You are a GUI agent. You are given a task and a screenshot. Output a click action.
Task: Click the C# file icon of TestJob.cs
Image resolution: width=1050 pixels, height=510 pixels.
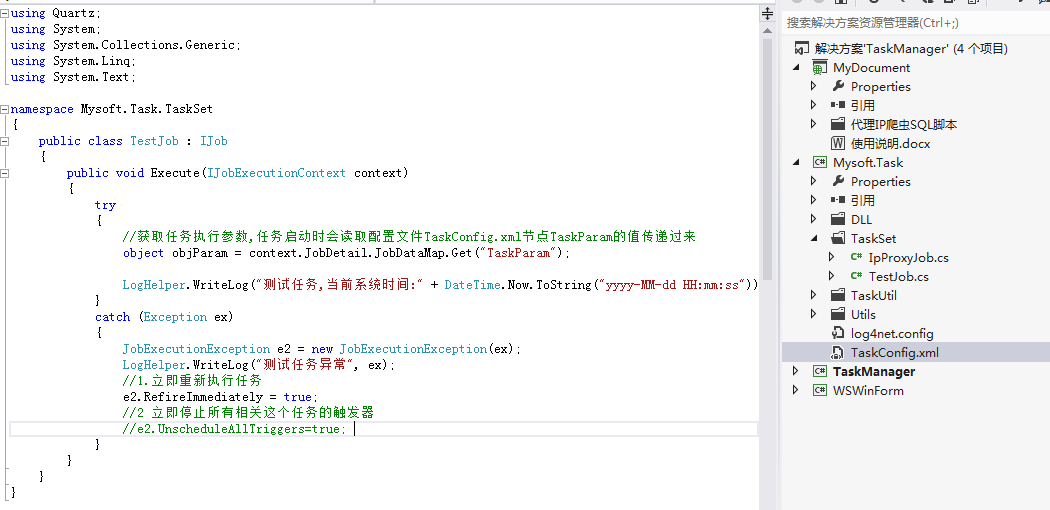(x=856, y=276)
